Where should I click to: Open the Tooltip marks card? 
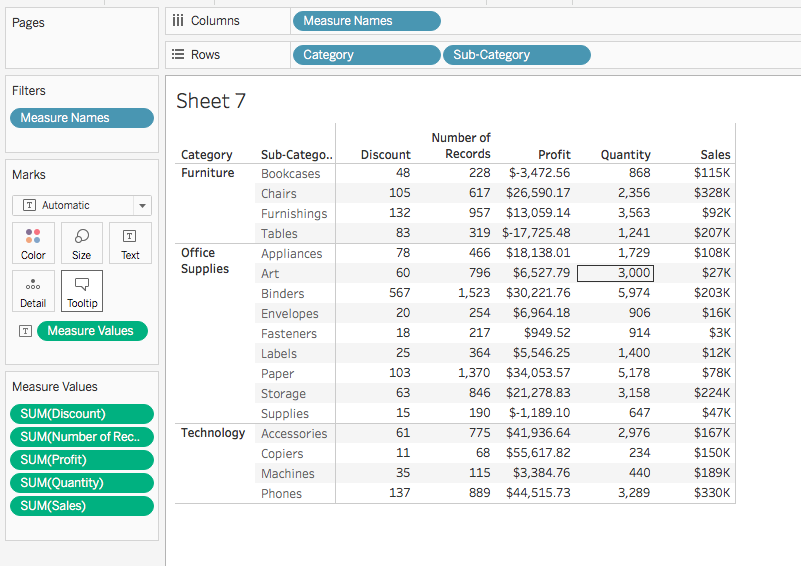click(82, 291)
